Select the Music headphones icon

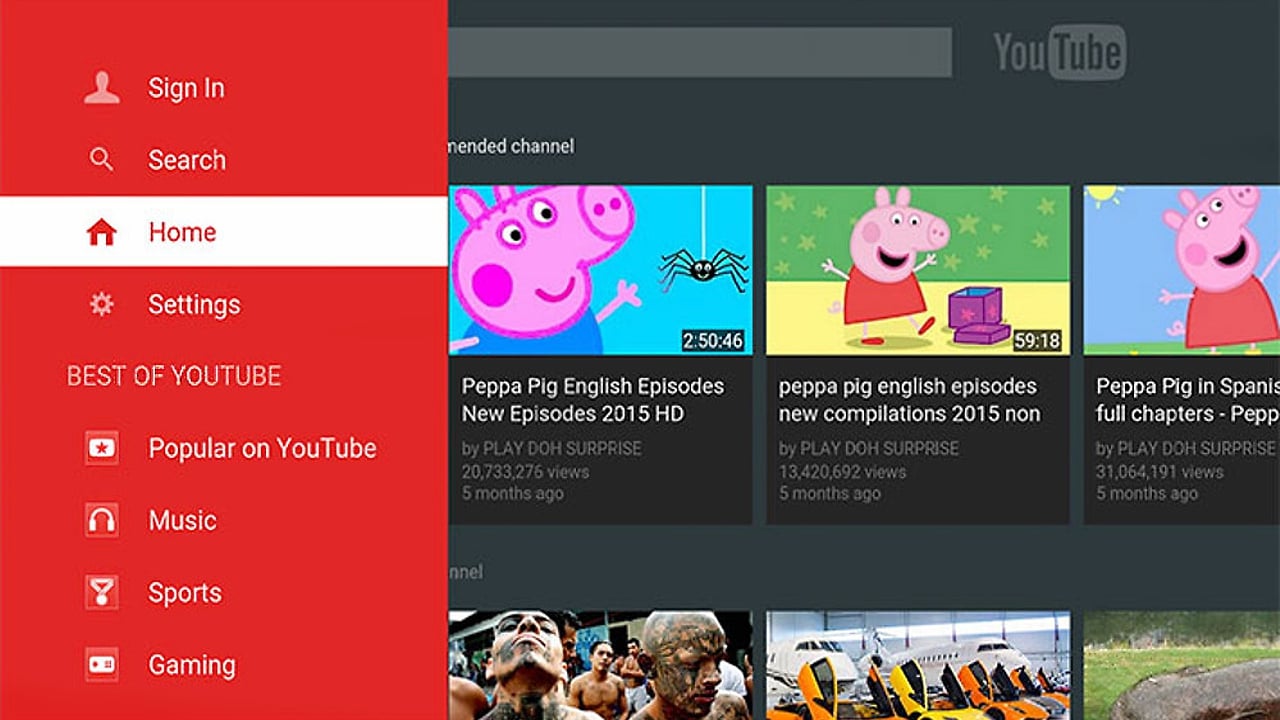(100, 520)
